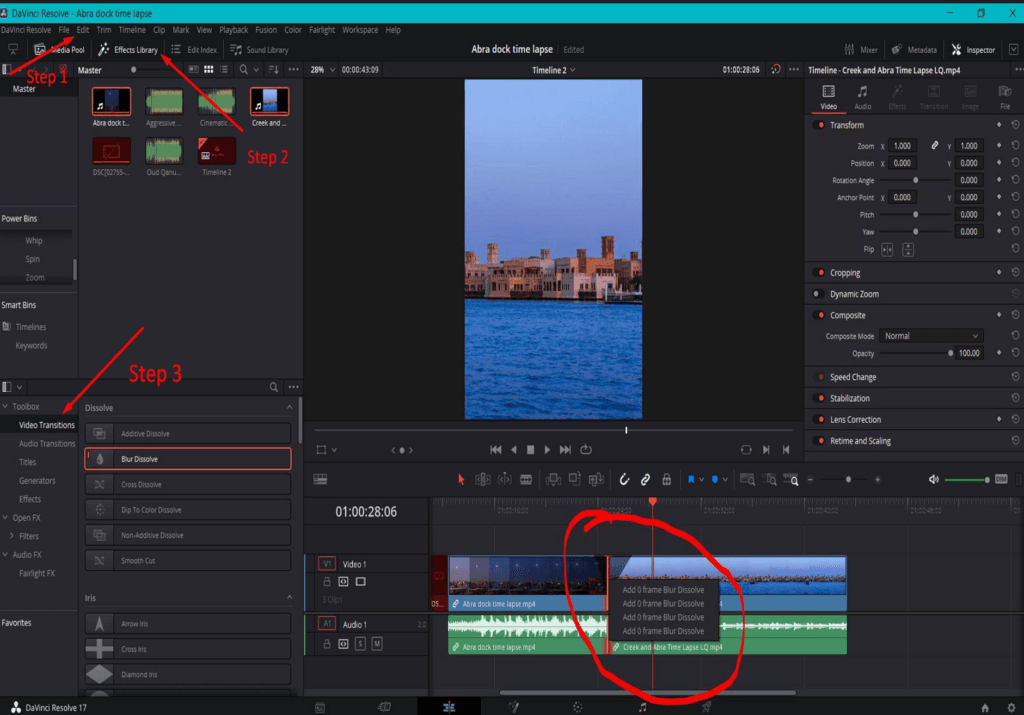Screen dimensions: 1024x715
Task: Select the Creek and Abra clip thumbnail
Action: (269, 102)
